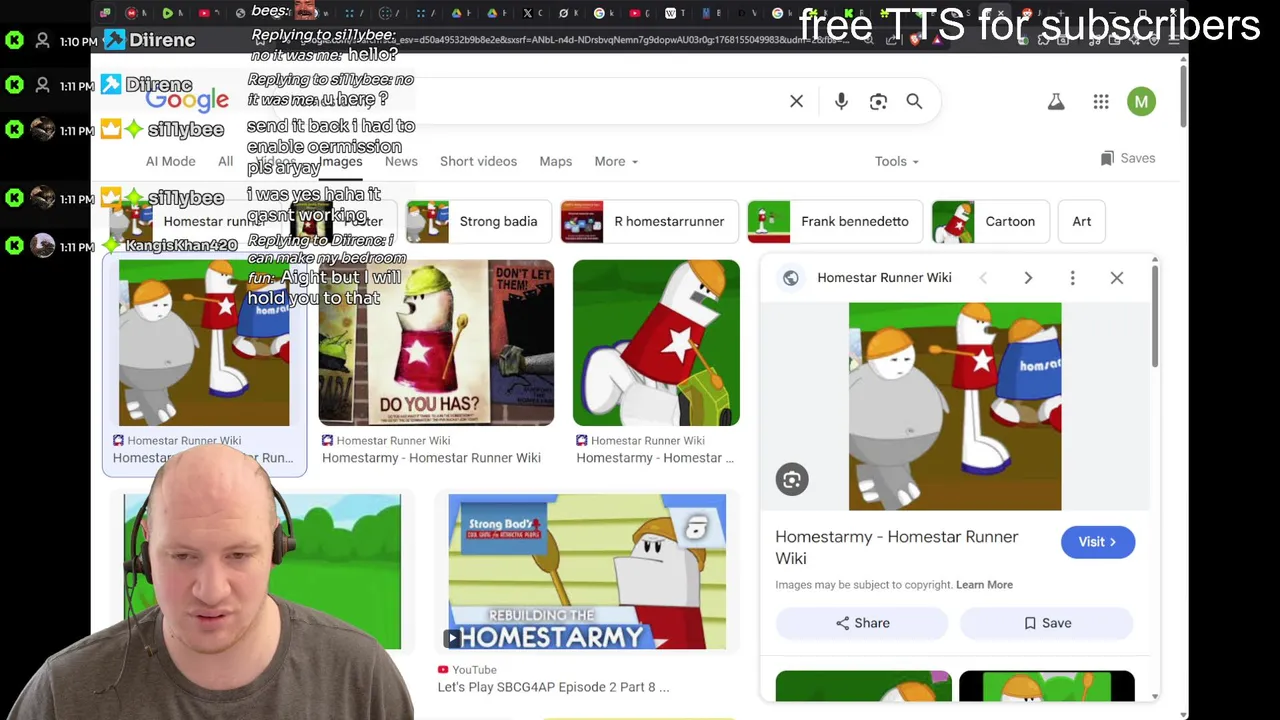Expand the Tools dropdown
Image resolution: width=1280 pixels, height=720 pixels.
point(897,161)
